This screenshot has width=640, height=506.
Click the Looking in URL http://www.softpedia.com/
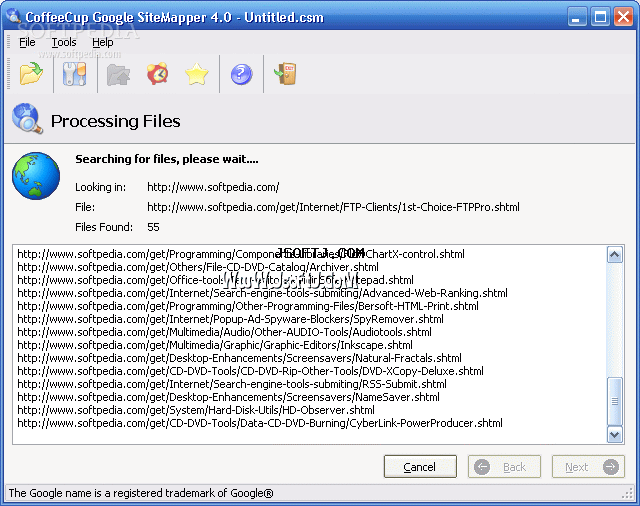(213, 187)
